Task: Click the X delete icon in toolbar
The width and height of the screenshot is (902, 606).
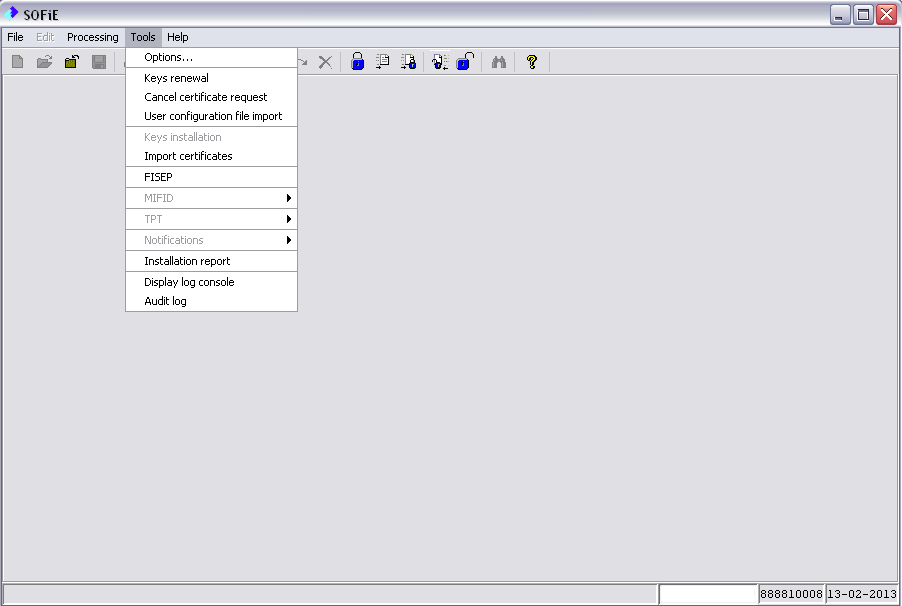Action: (325, 62)
